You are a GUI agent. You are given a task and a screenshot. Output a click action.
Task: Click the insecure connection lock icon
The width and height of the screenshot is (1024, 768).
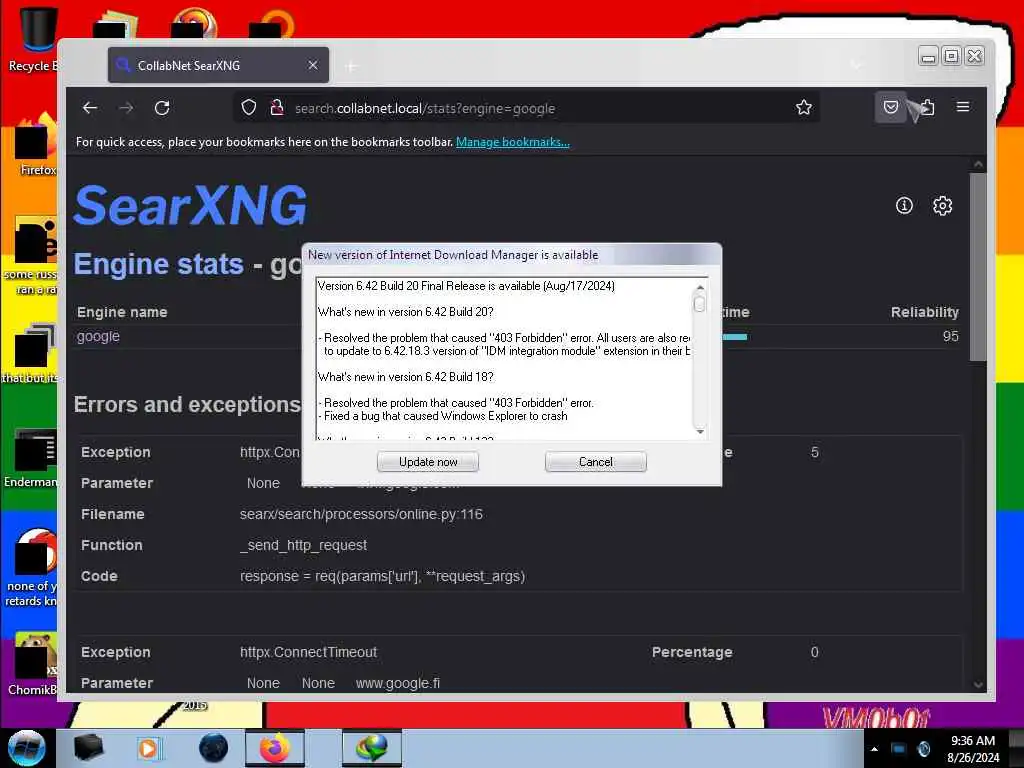point(277,107)
